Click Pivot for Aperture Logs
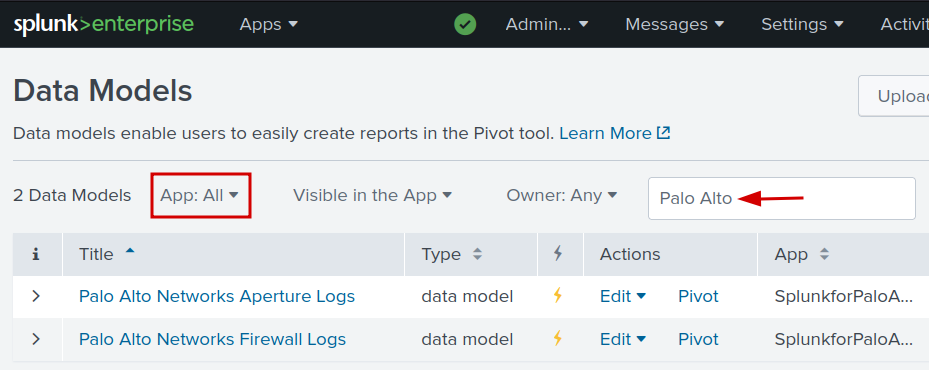 (698, 296)
